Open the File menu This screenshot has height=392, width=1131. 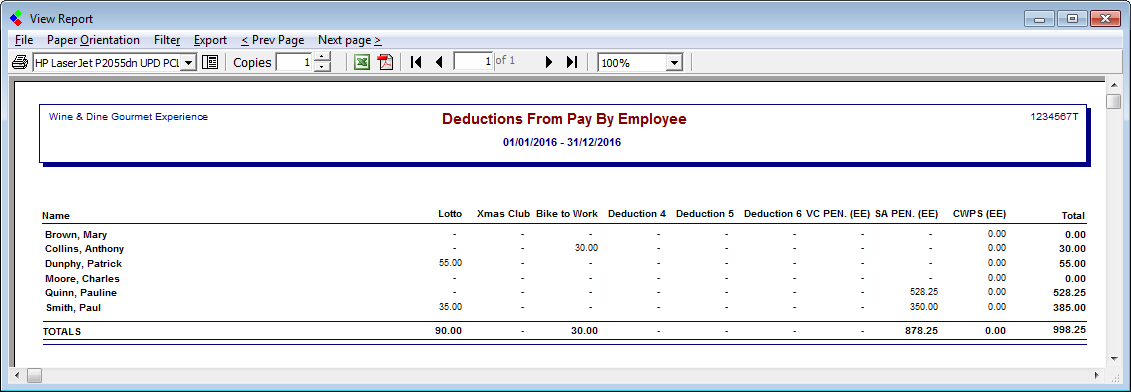pos(24,40)
